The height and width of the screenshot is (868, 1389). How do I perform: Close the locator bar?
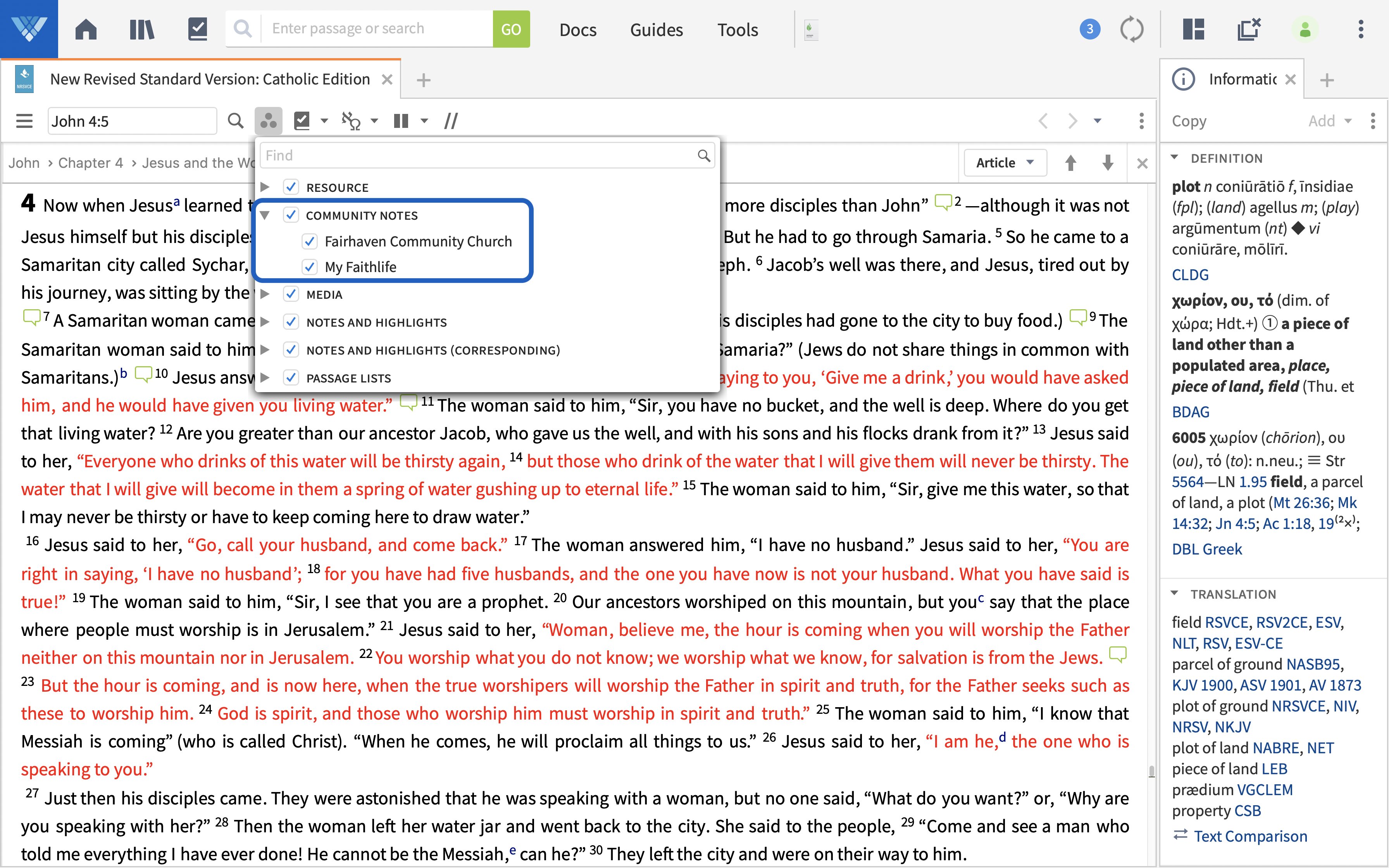pyautogui.click(x=1142, y=164)
